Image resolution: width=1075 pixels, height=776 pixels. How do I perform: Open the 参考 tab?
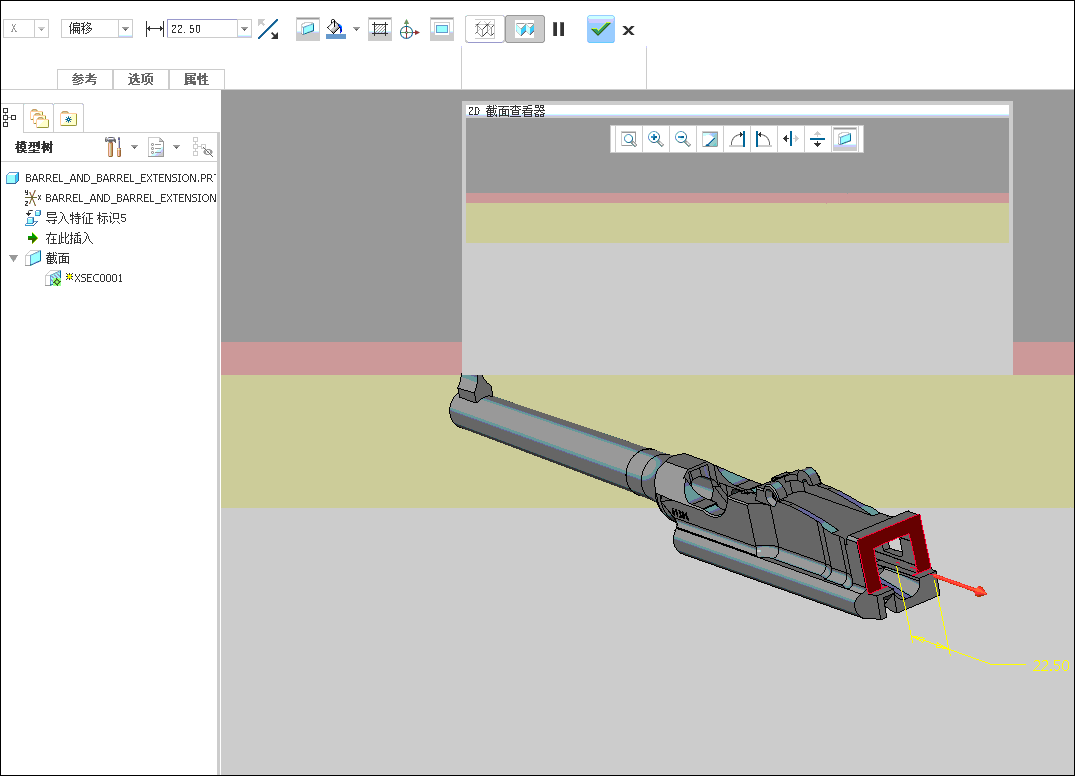coord(84,79)
